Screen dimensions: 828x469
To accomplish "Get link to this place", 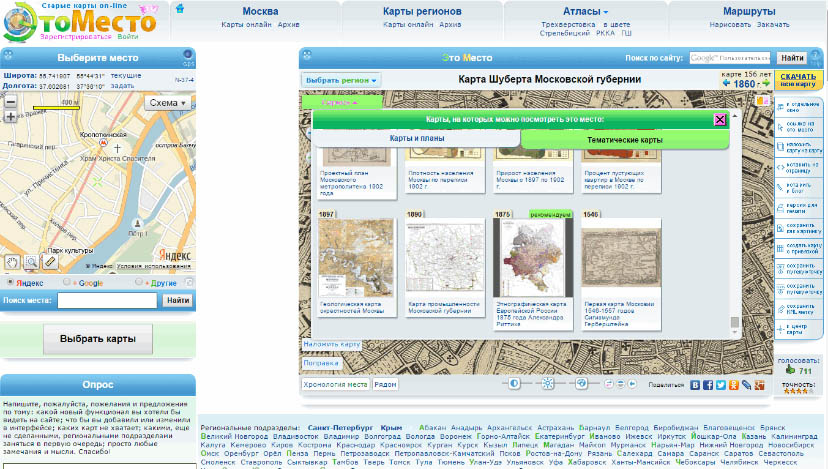I will click(x=798, y=127).
